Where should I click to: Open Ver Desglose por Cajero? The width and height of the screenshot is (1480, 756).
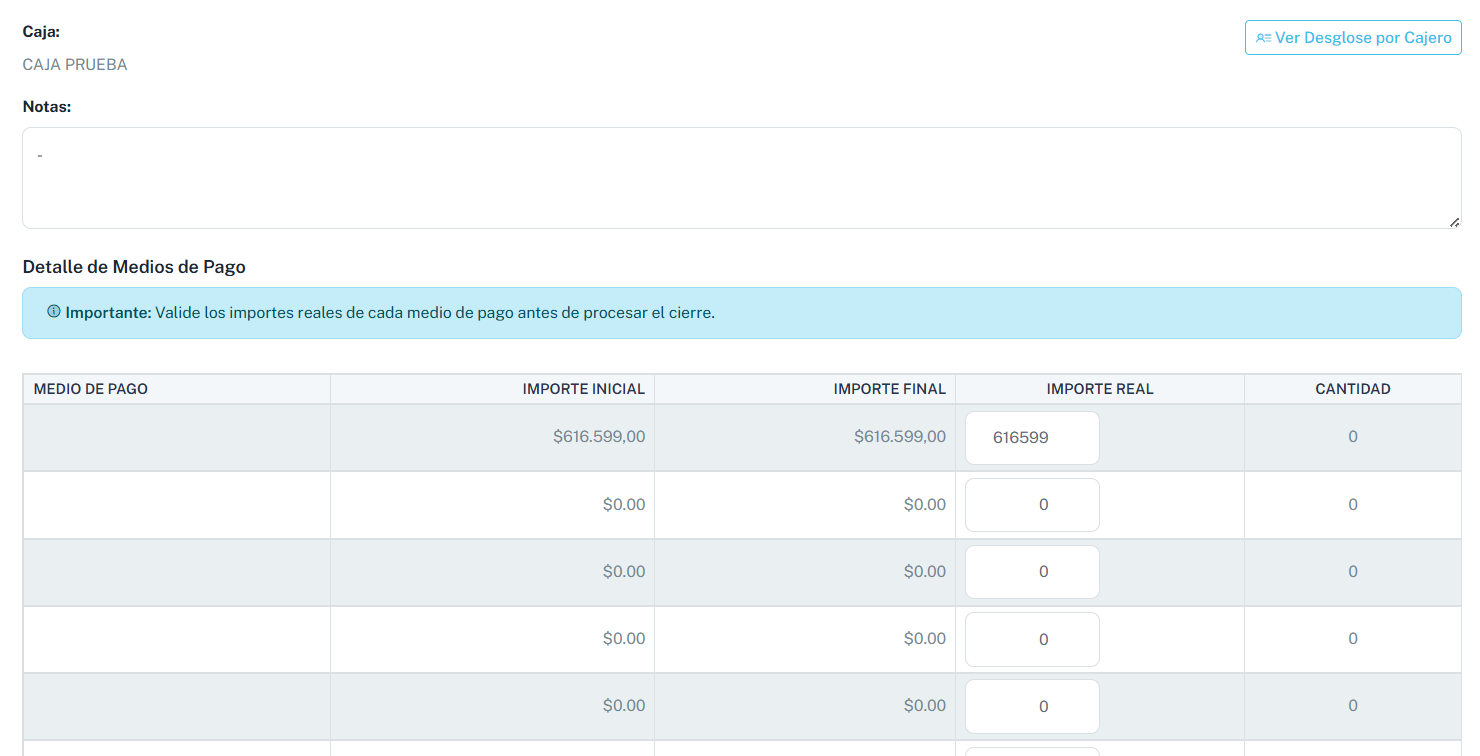pos(1353,38)
